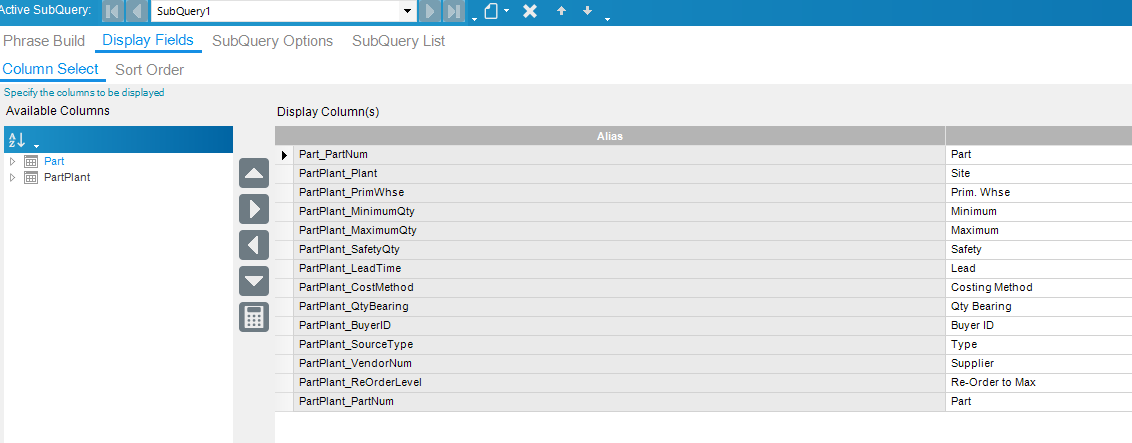Move the subquery down with the arrow
The image size is (1132, 443).
[x=588, y=11]
